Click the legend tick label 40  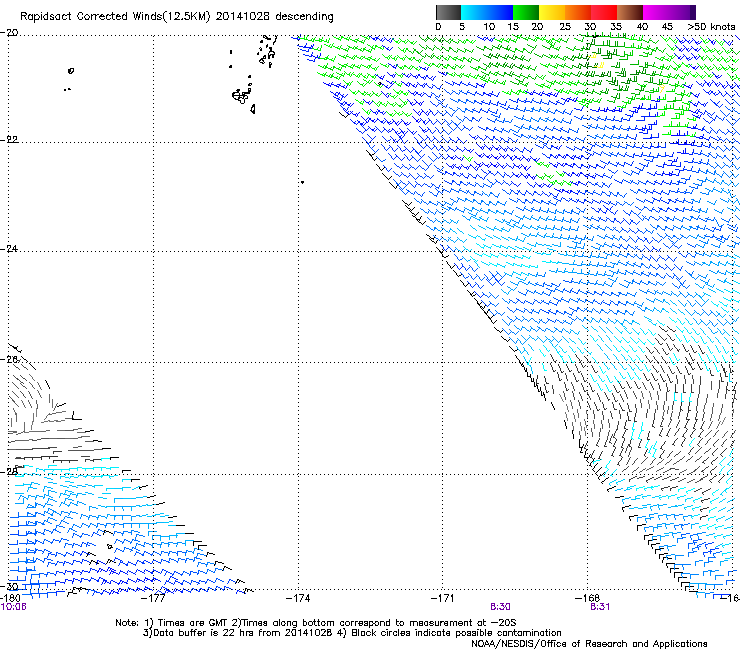[642, 27]
